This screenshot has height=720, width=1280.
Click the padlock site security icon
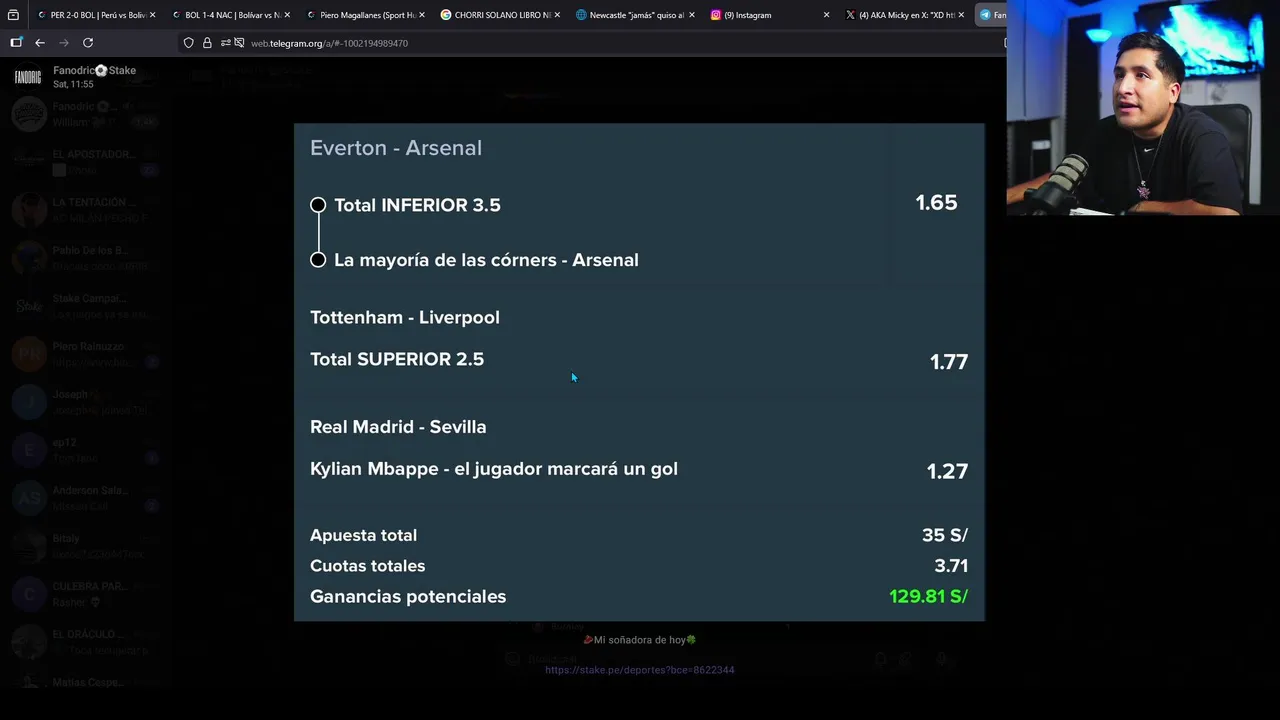point(207,43)
